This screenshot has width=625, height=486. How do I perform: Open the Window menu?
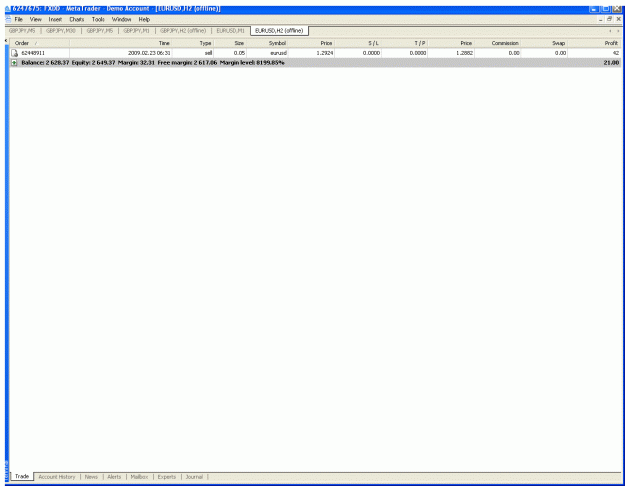pyautogui.click(x=121, y=19)
